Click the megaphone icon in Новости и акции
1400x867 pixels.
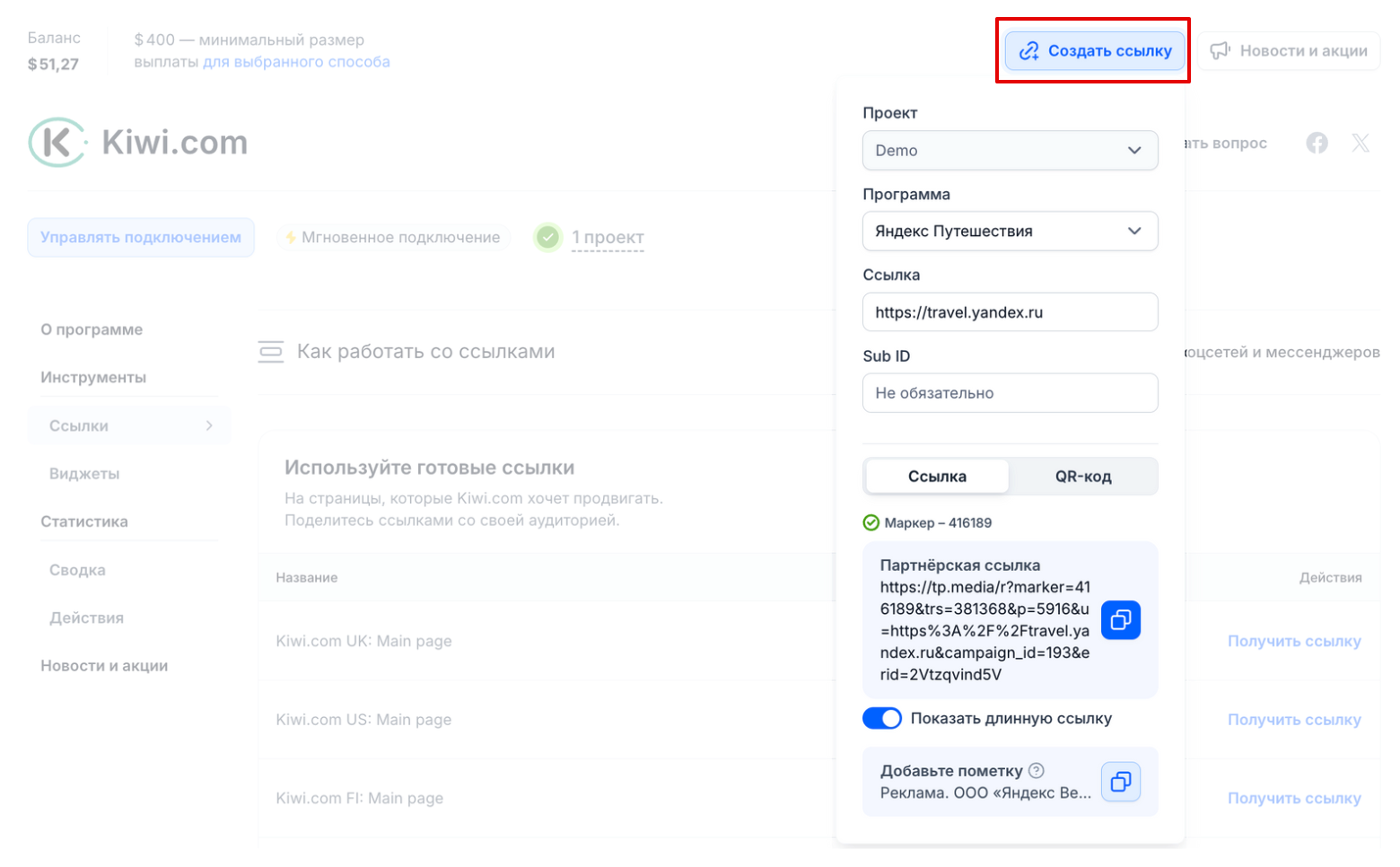coord(1220,51)
